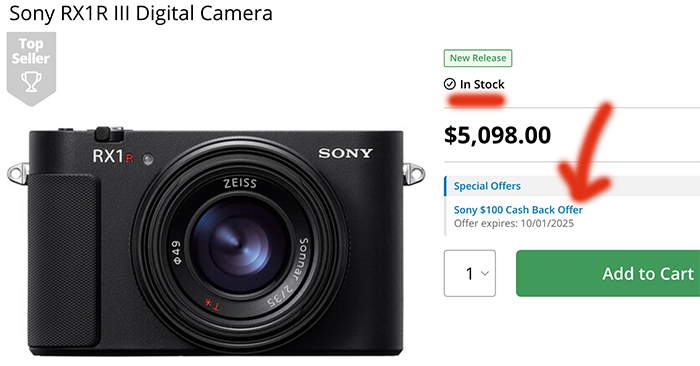
Task: Add the camera to cart
Action: tap(608, 273)
